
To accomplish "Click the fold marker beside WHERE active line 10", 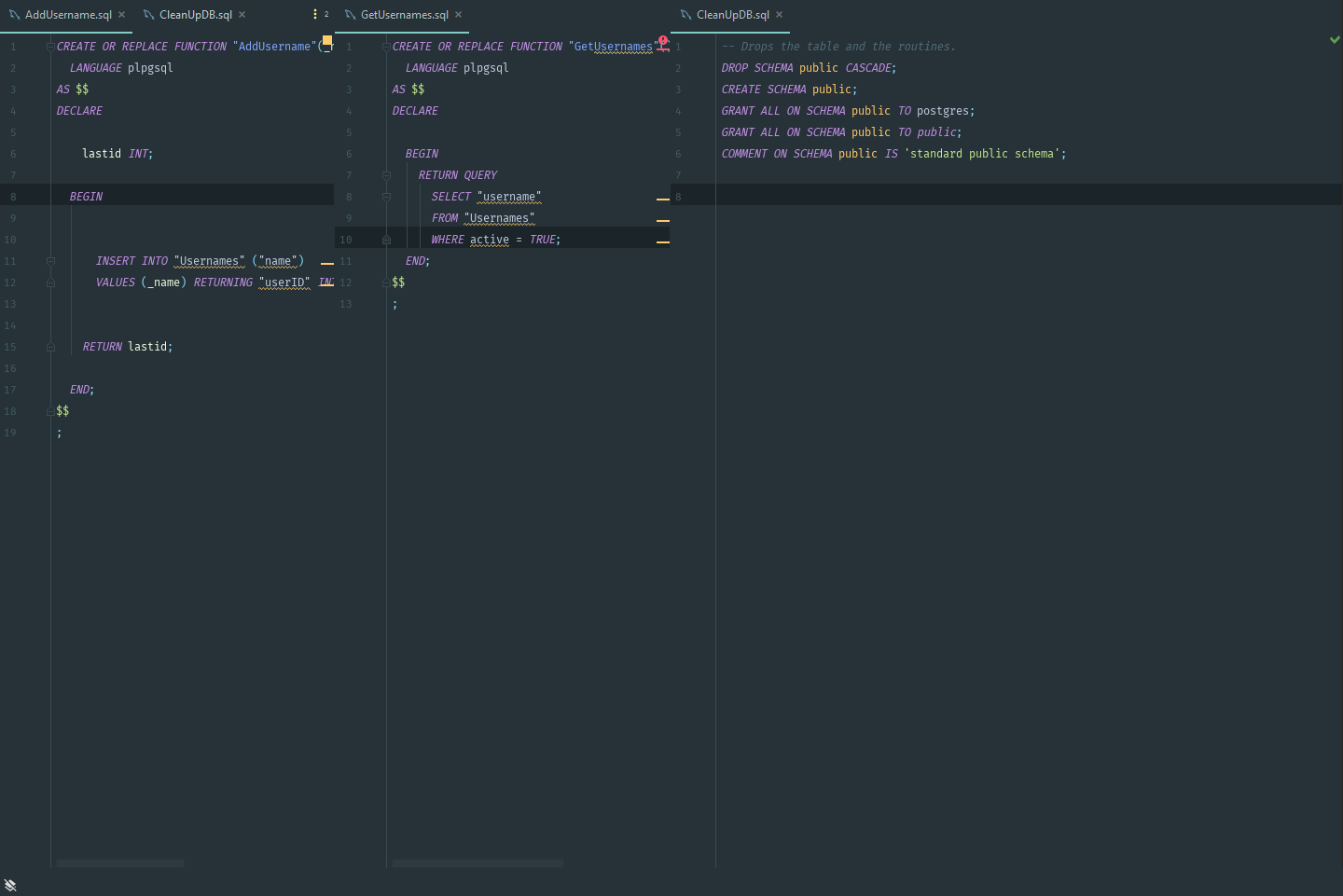I will [x=386, y=240].
